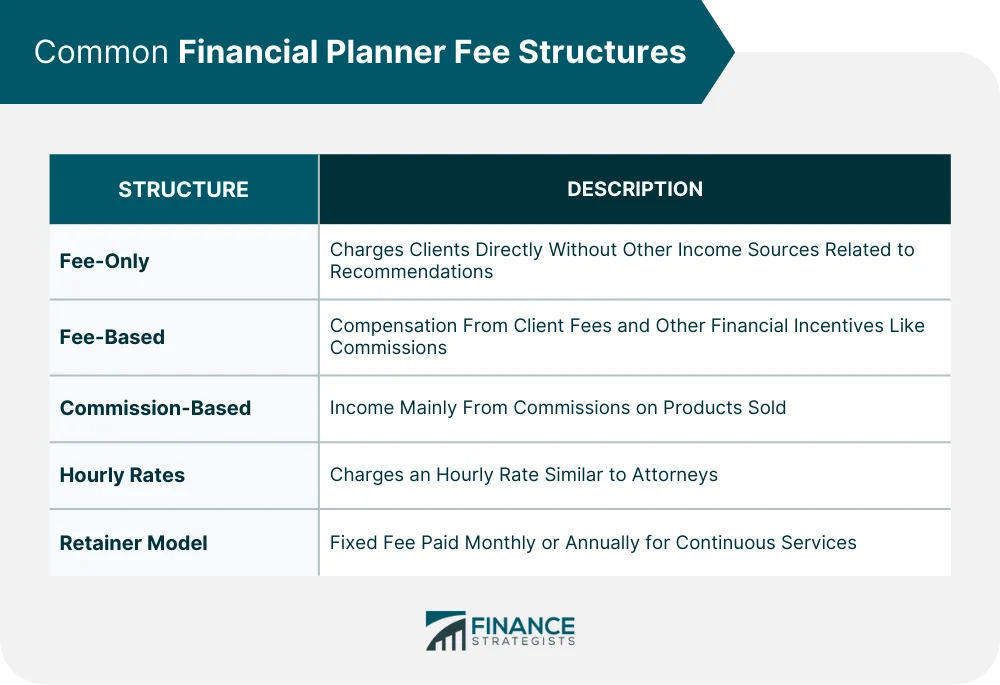Viewport: 1000px width, 685px height.
Task: Click the Fee-Only description about charging clients directly
Action: pyautogui.click(x=622, y=260)
